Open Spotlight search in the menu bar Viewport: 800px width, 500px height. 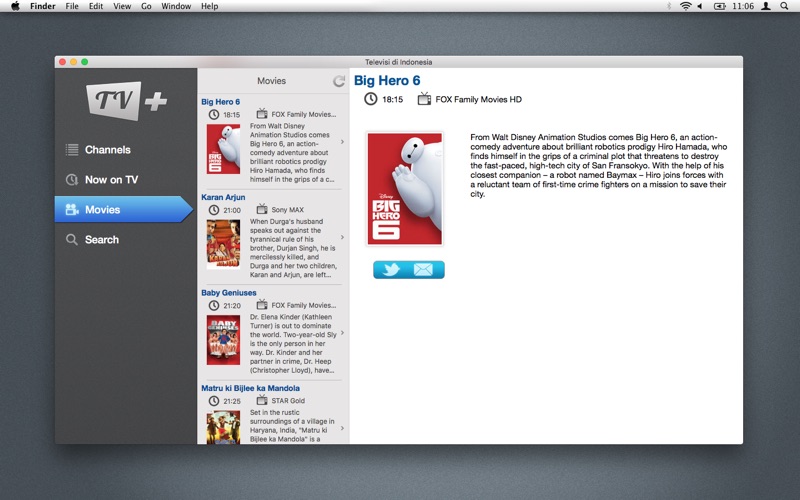point(784,6)
